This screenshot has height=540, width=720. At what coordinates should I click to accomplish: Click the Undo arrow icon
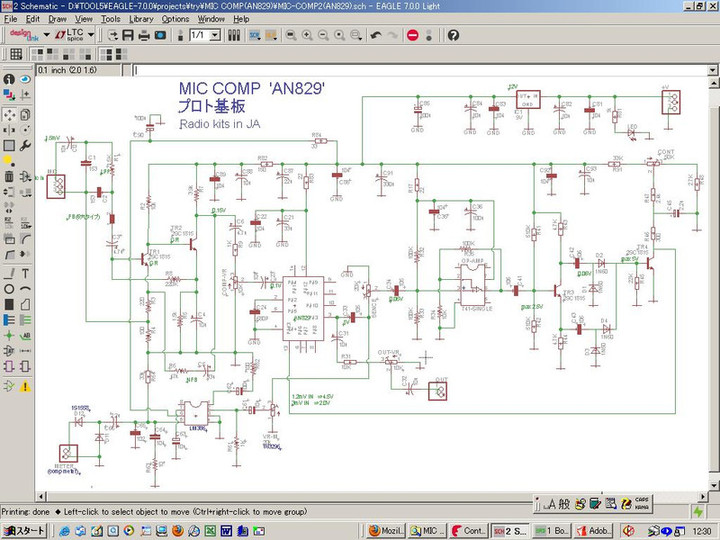point(375,35)
